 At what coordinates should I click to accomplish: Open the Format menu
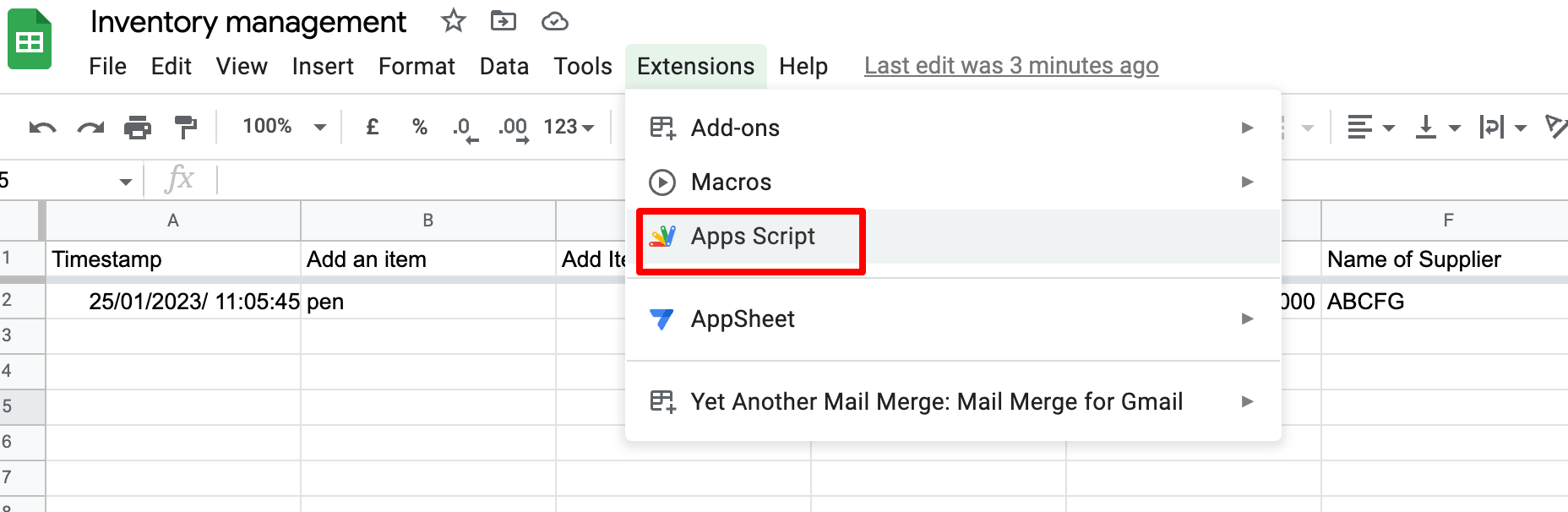coord(416,66)
